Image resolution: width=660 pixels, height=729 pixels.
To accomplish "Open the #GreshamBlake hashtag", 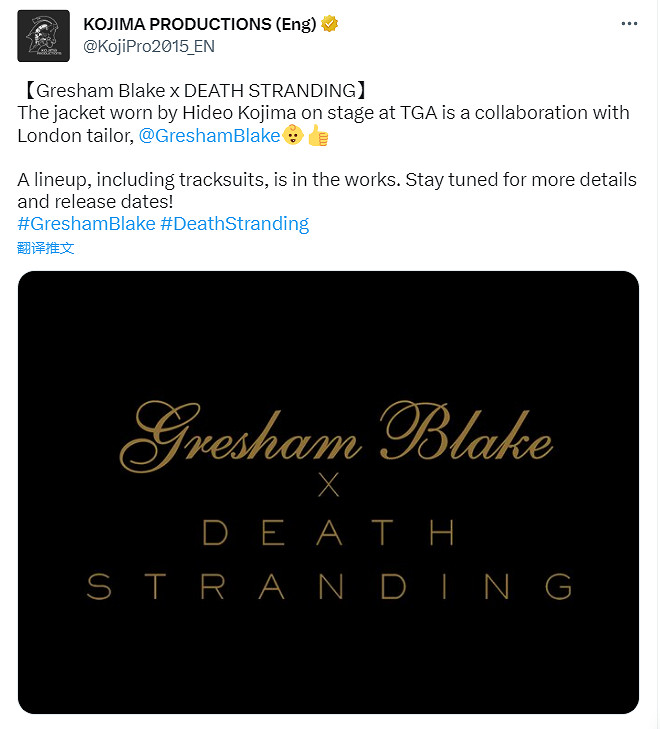I will point(86,224).
